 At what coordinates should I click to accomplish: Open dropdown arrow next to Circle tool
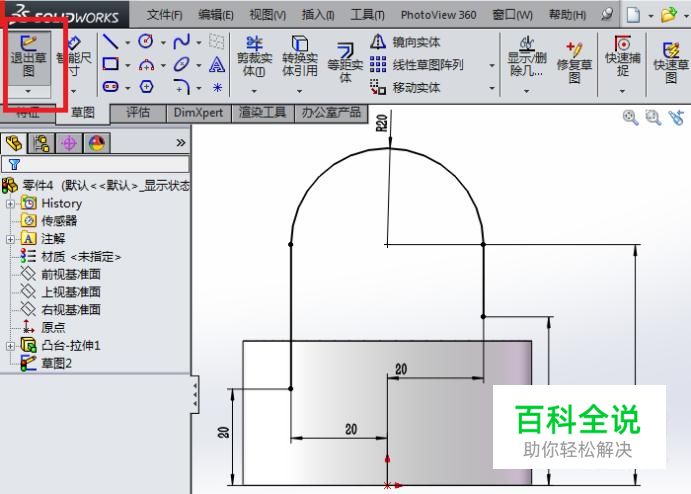pos(163,43)
